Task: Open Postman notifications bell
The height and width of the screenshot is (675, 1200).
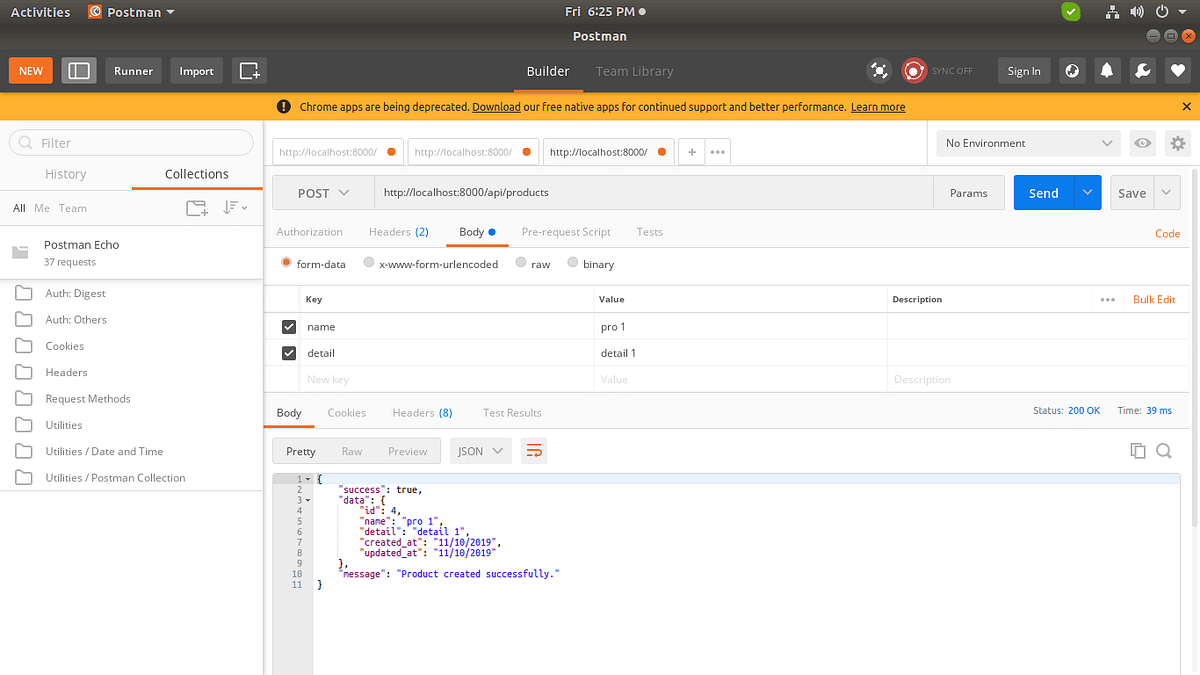Action: (1107, 71)
